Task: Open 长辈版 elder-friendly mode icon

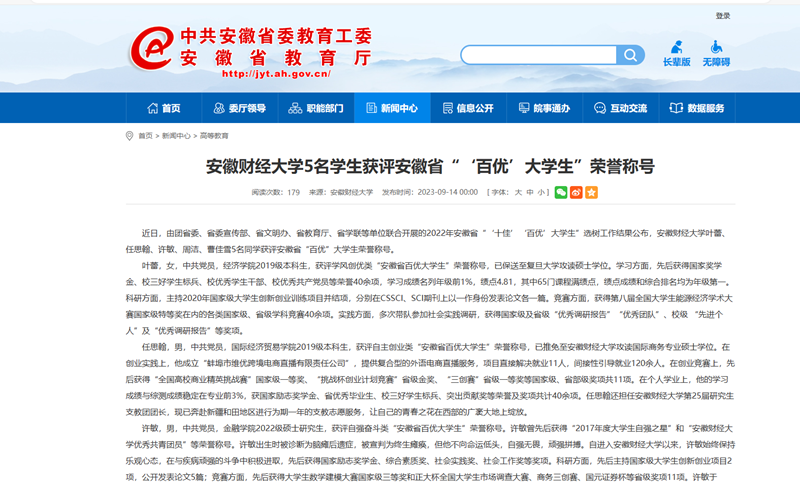Action: (677, 53)
